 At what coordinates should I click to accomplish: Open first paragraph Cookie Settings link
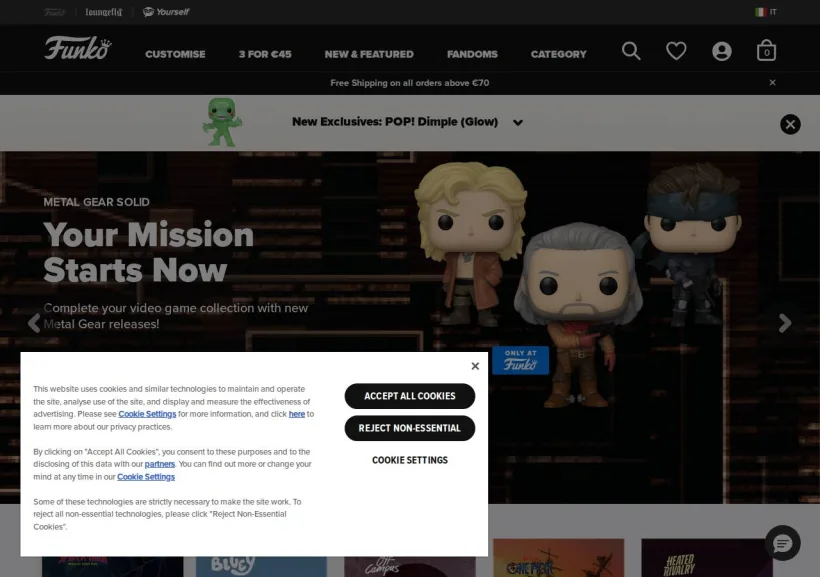click(147, 414)
